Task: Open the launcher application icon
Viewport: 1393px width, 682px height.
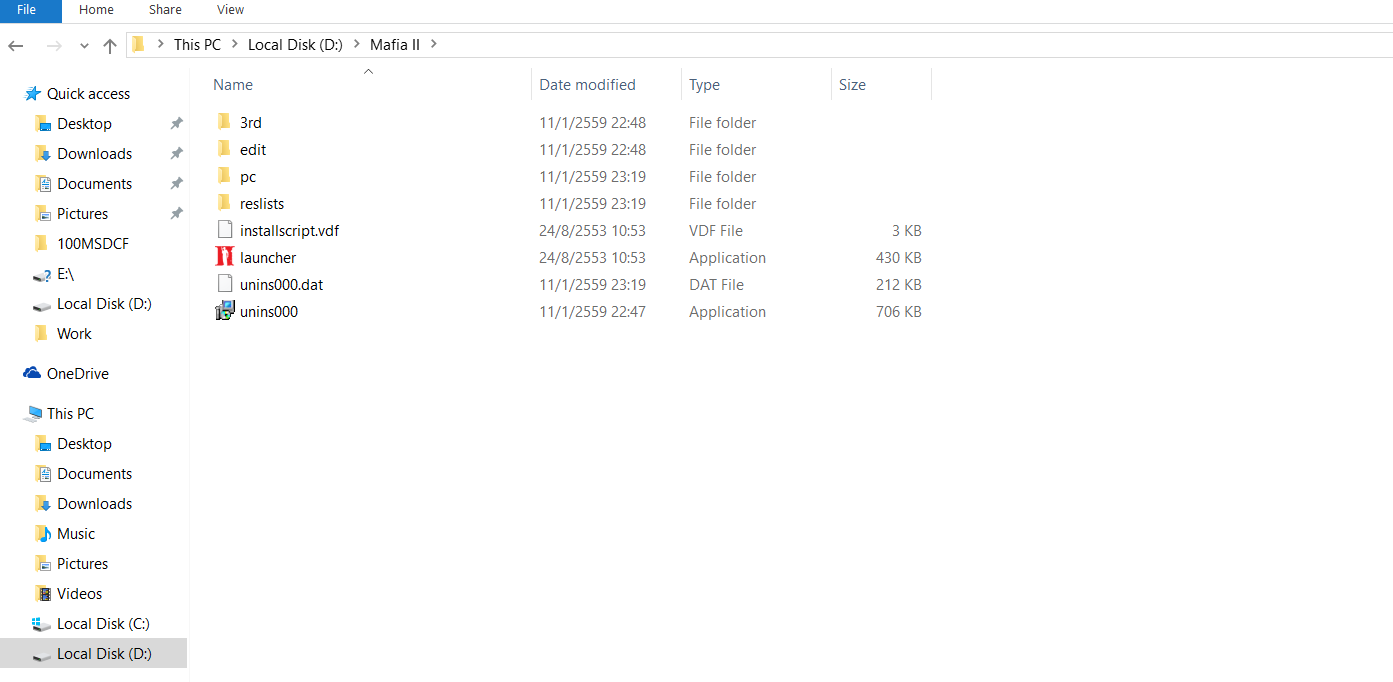Action: (x=224, y=257)
